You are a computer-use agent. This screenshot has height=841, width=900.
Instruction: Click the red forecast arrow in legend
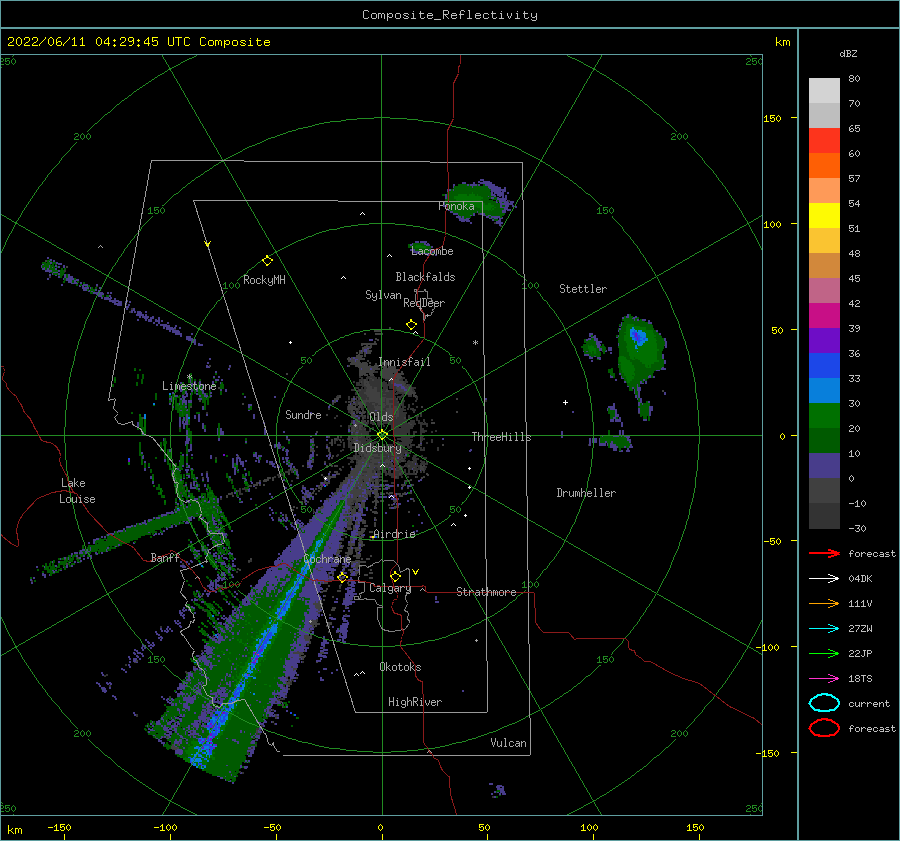pyautogui.click(x=824, y=553)
